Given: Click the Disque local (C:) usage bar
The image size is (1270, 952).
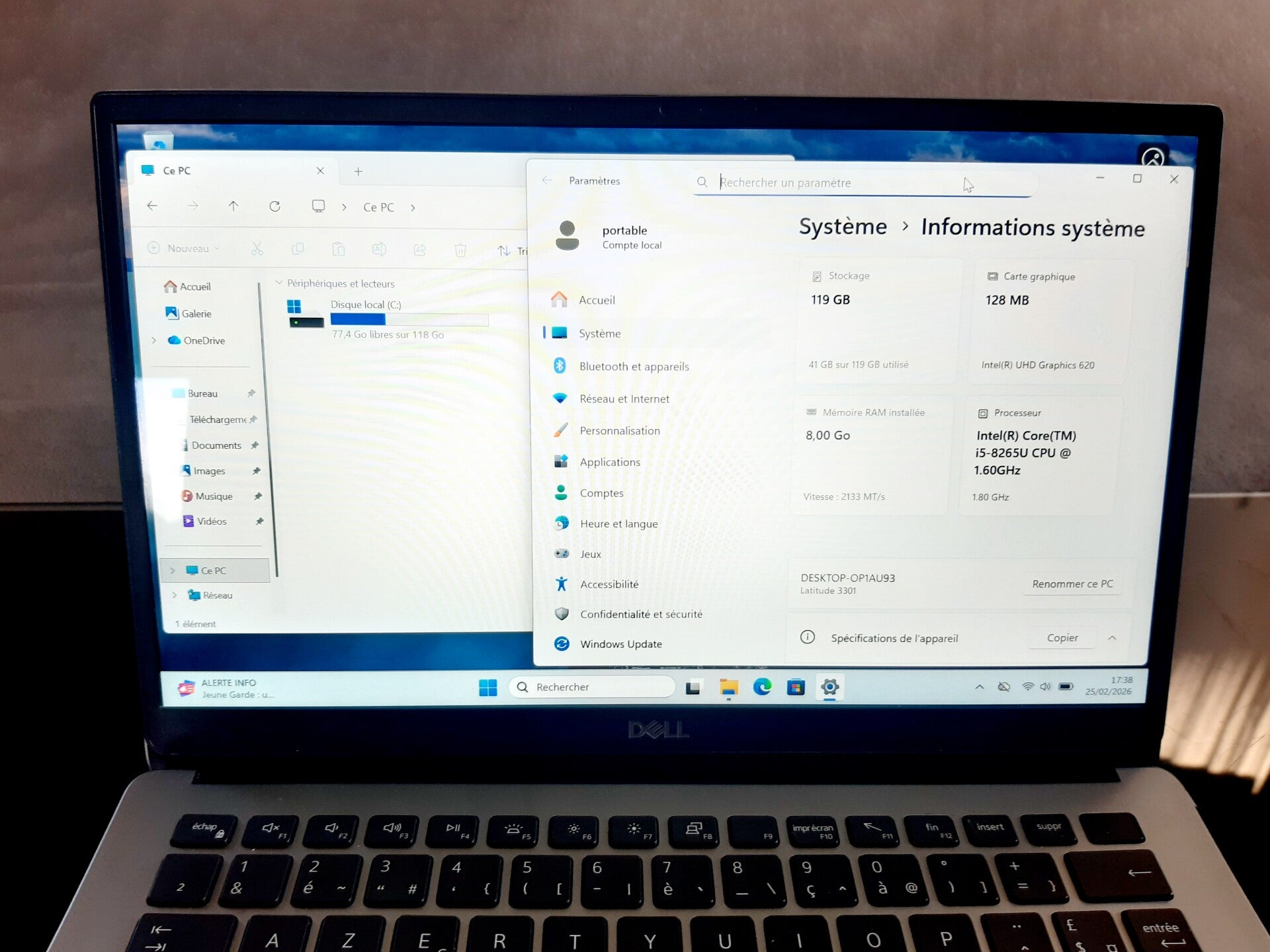Looking at the screenshot, I should pos(409,319).
